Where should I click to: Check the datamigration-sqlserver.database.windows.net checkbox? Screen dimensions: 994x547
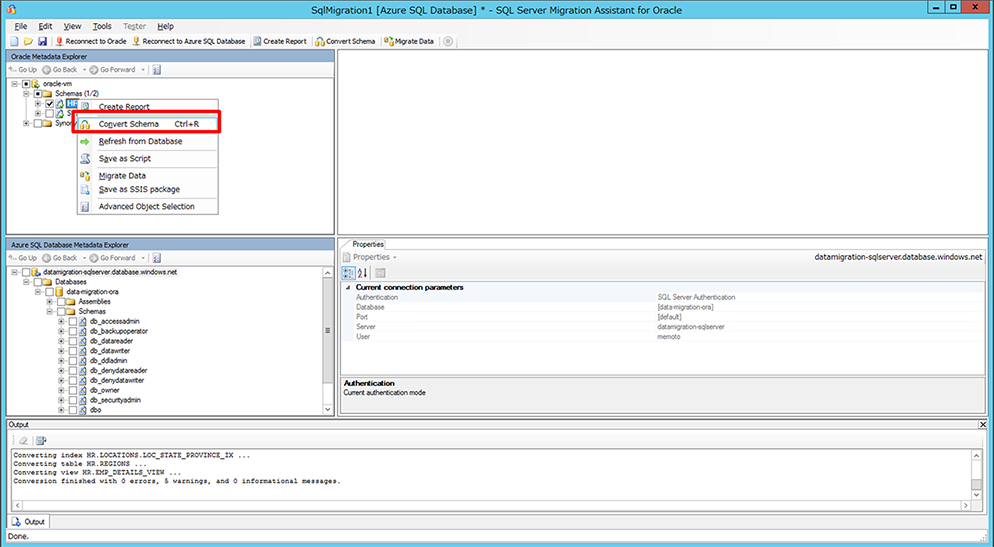click(26, 272)
